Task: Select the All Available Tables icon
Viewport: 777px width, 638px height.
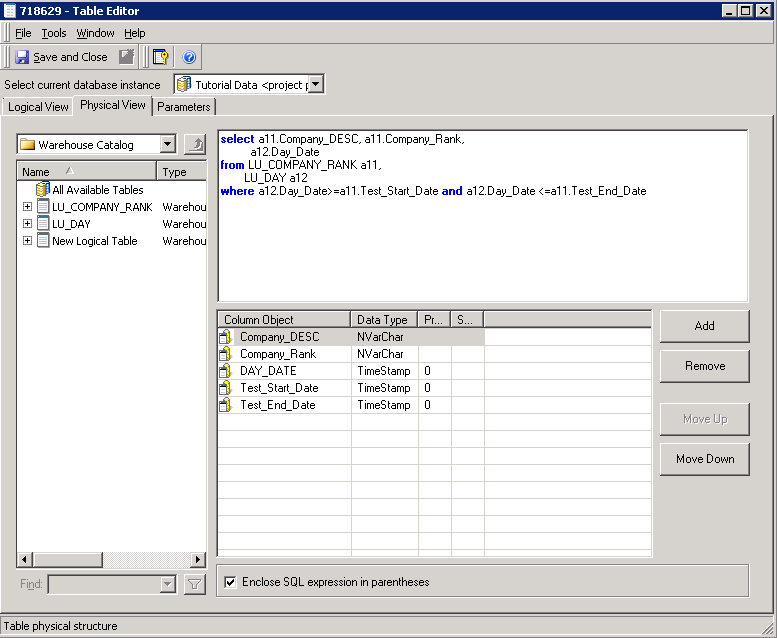Action: [x=42, y=189]
